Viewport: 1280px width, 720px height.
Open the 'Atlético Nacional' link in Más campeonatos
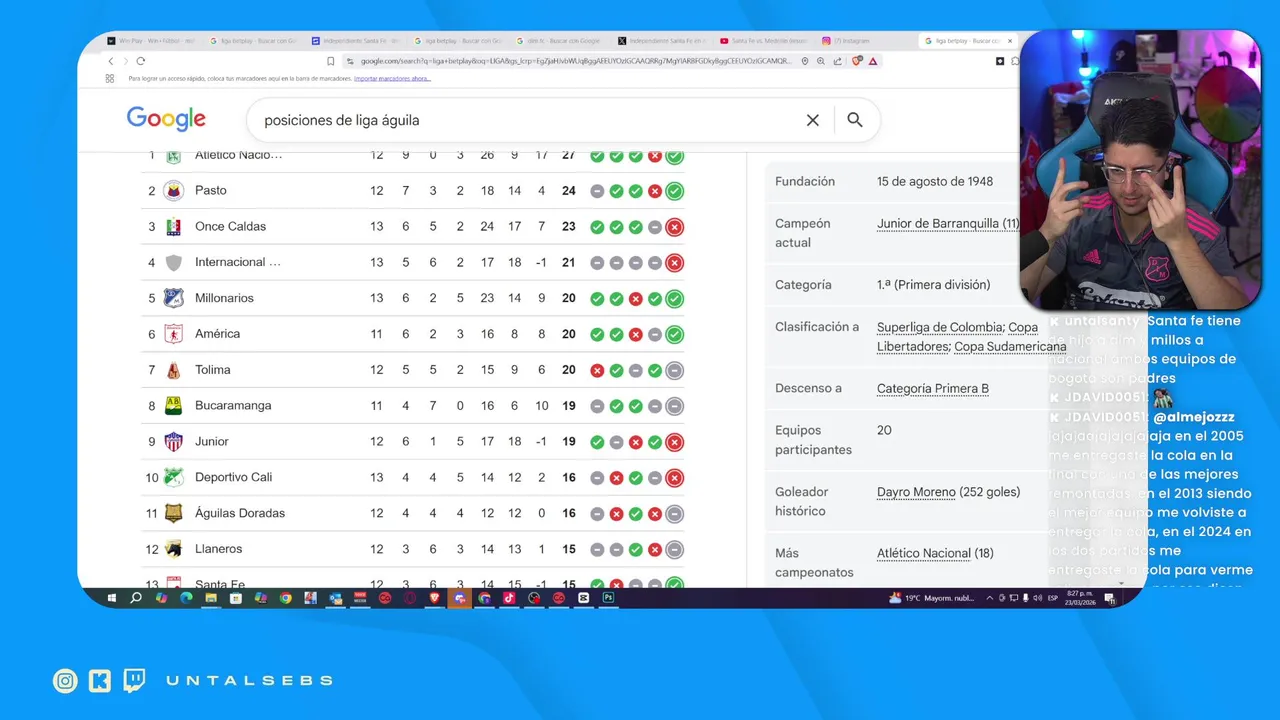[x=924, y=553]
